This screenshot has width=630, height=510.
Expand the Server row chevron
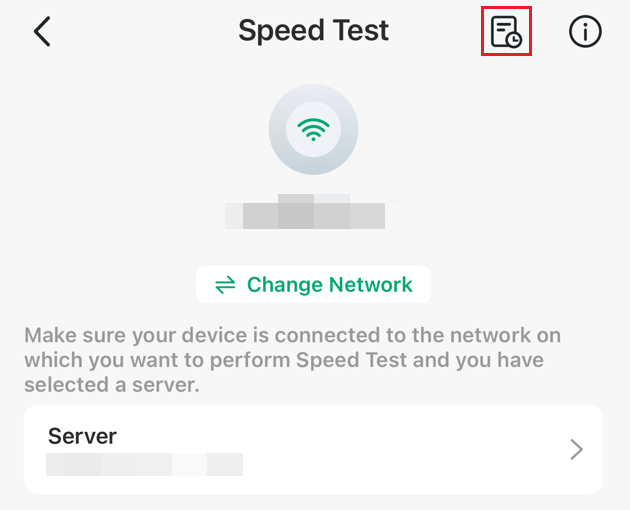(576, 450)
